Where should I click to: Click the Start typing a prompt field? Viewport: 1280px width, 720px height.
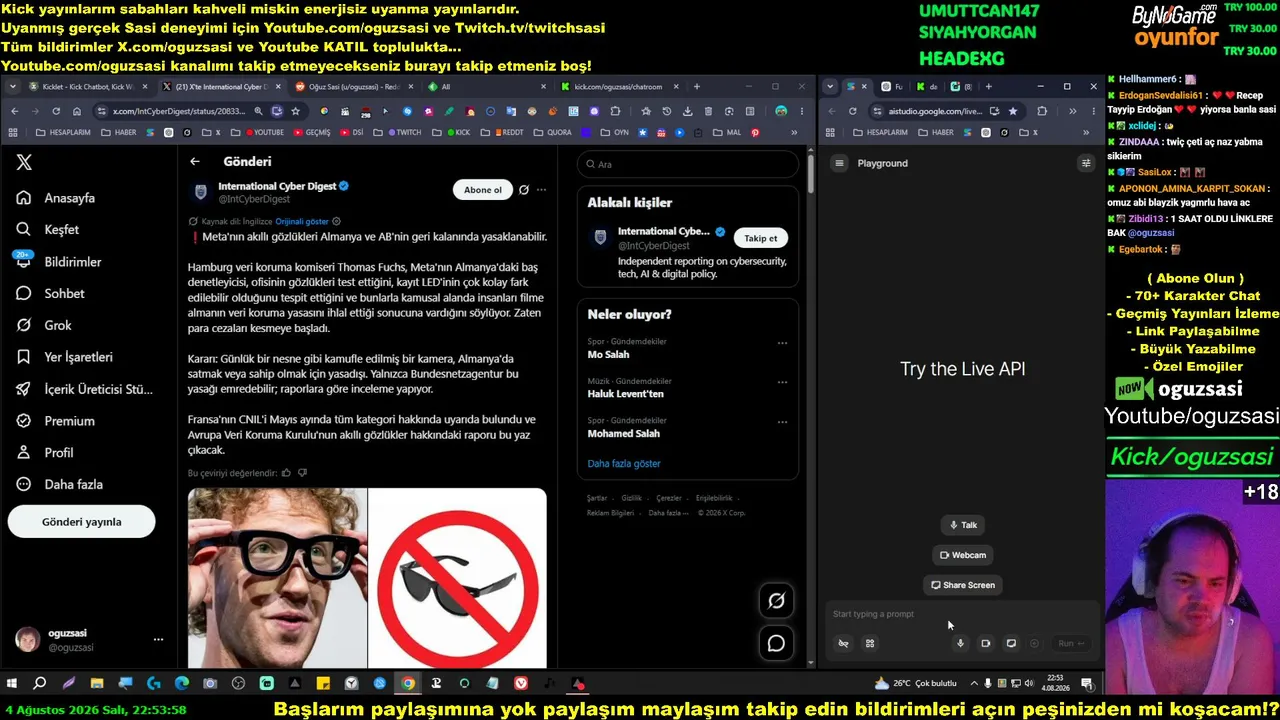[960, 614]
